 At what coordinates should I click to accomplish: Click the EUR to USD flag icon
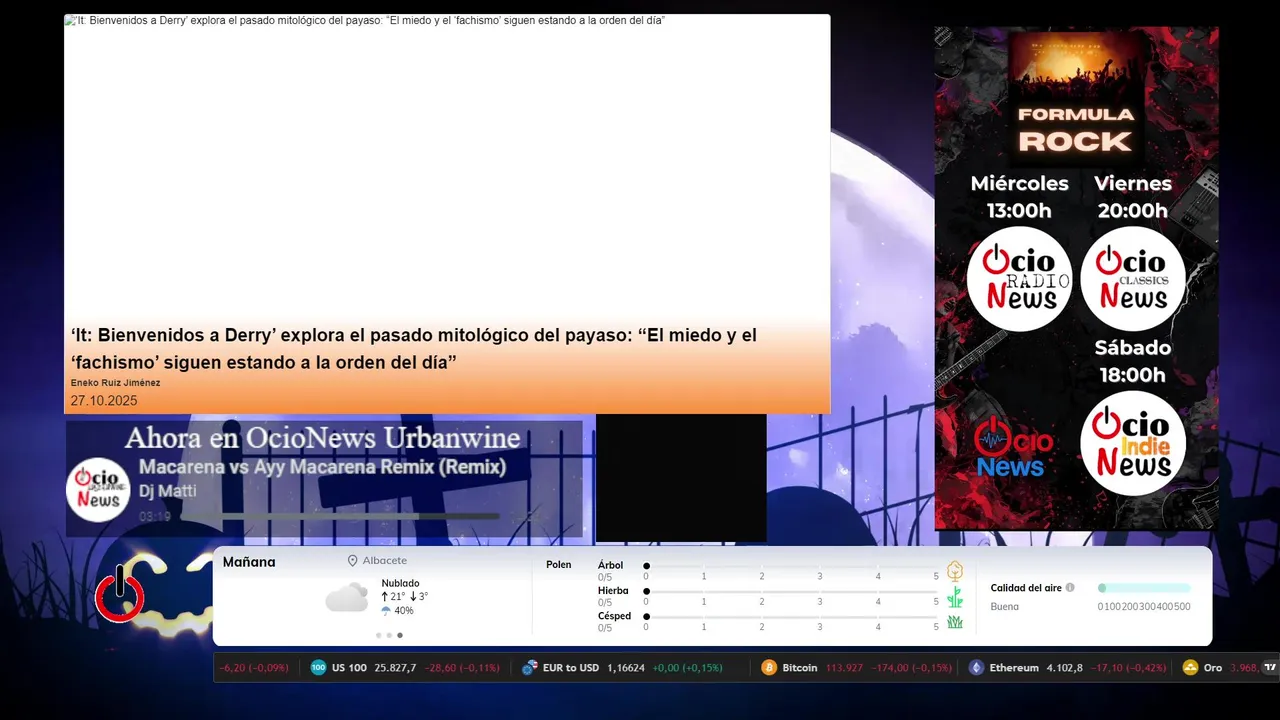coord(529,668)
